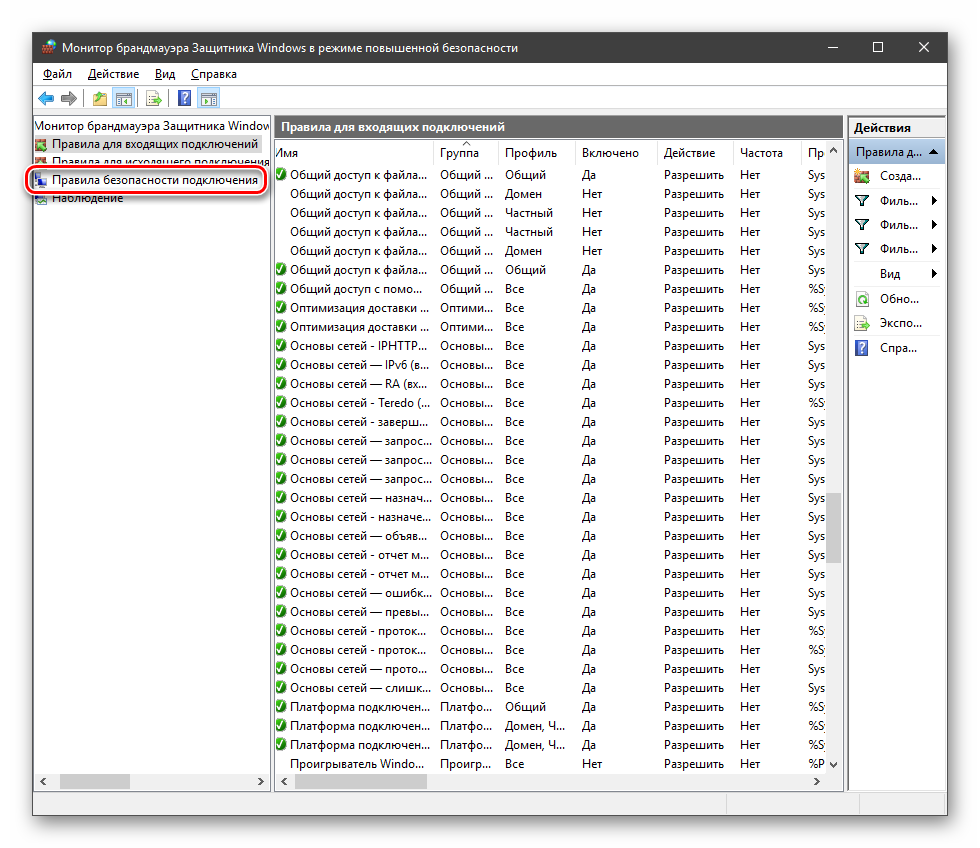Toggle the console tree pane toolbar icon
Screen dimensions: 980x848
tap(124, 98)
